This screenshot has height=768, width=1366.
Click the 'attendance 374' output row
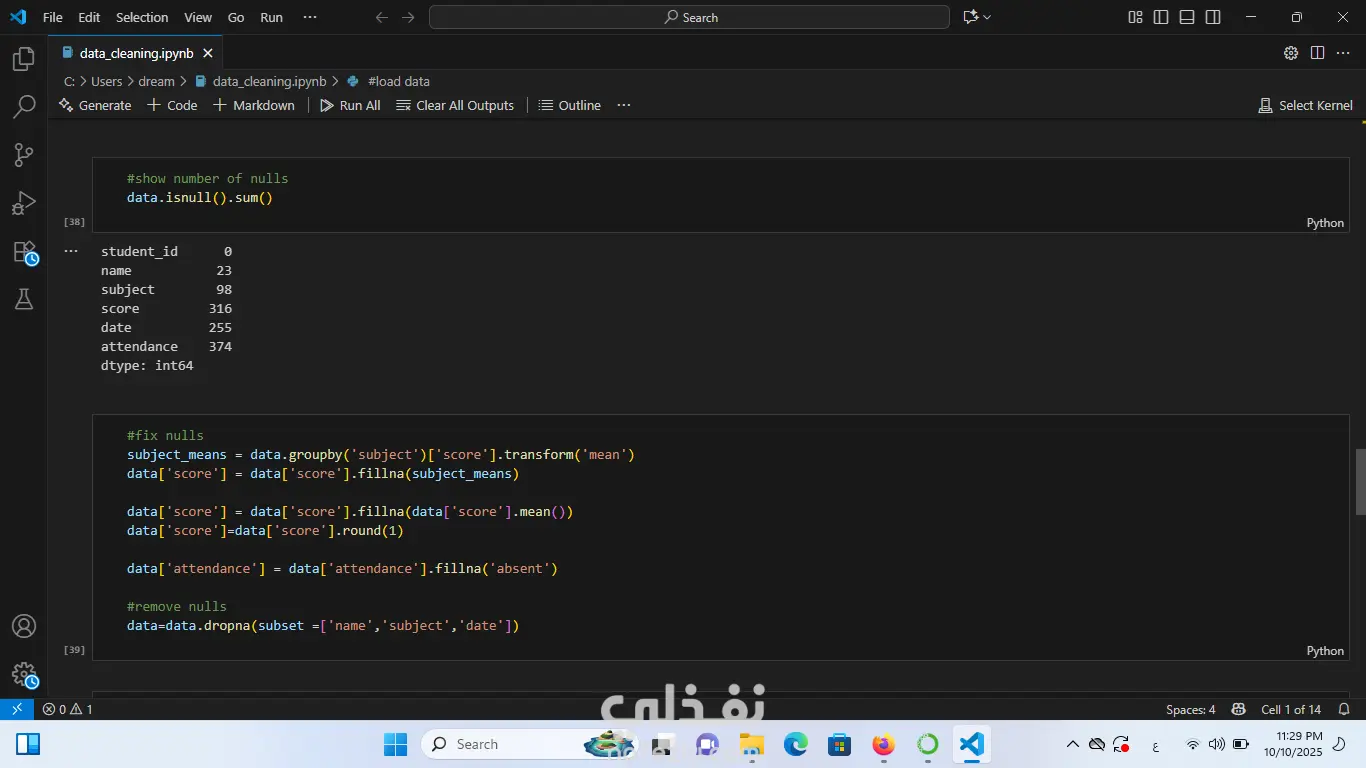166,346
